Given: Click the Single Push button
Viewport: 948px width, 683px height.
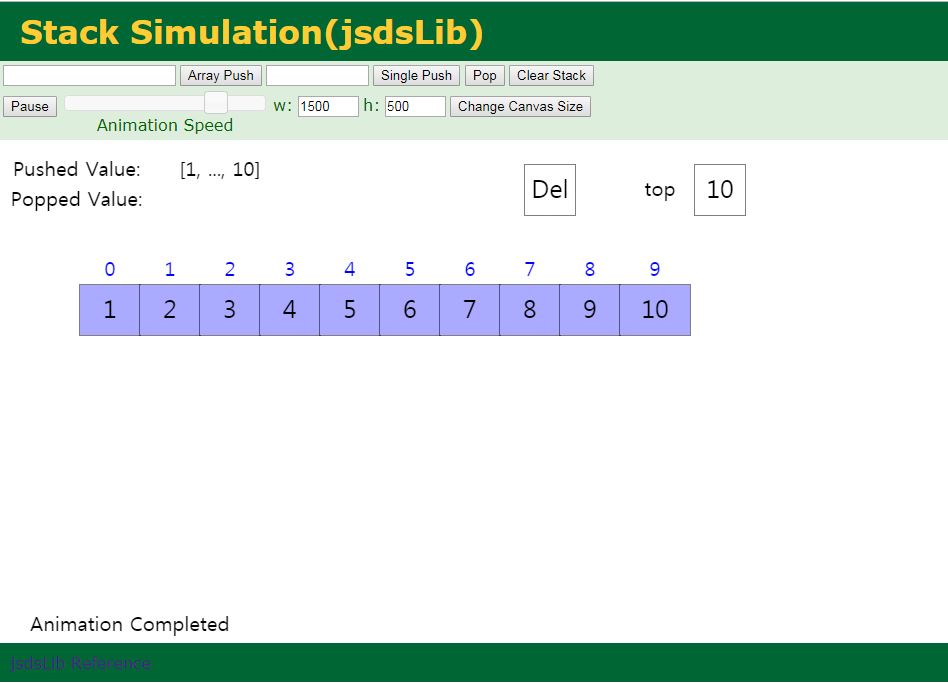Looking at the screenshot, I should 417,76.
